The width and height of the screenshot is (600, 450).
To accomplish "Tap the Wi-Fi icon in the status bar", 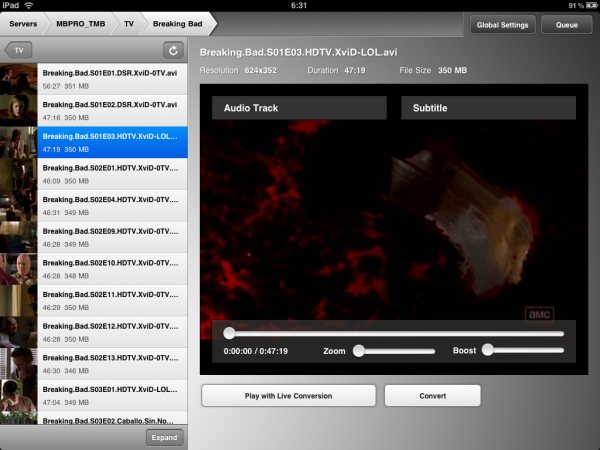I will [x=28, y=5].
